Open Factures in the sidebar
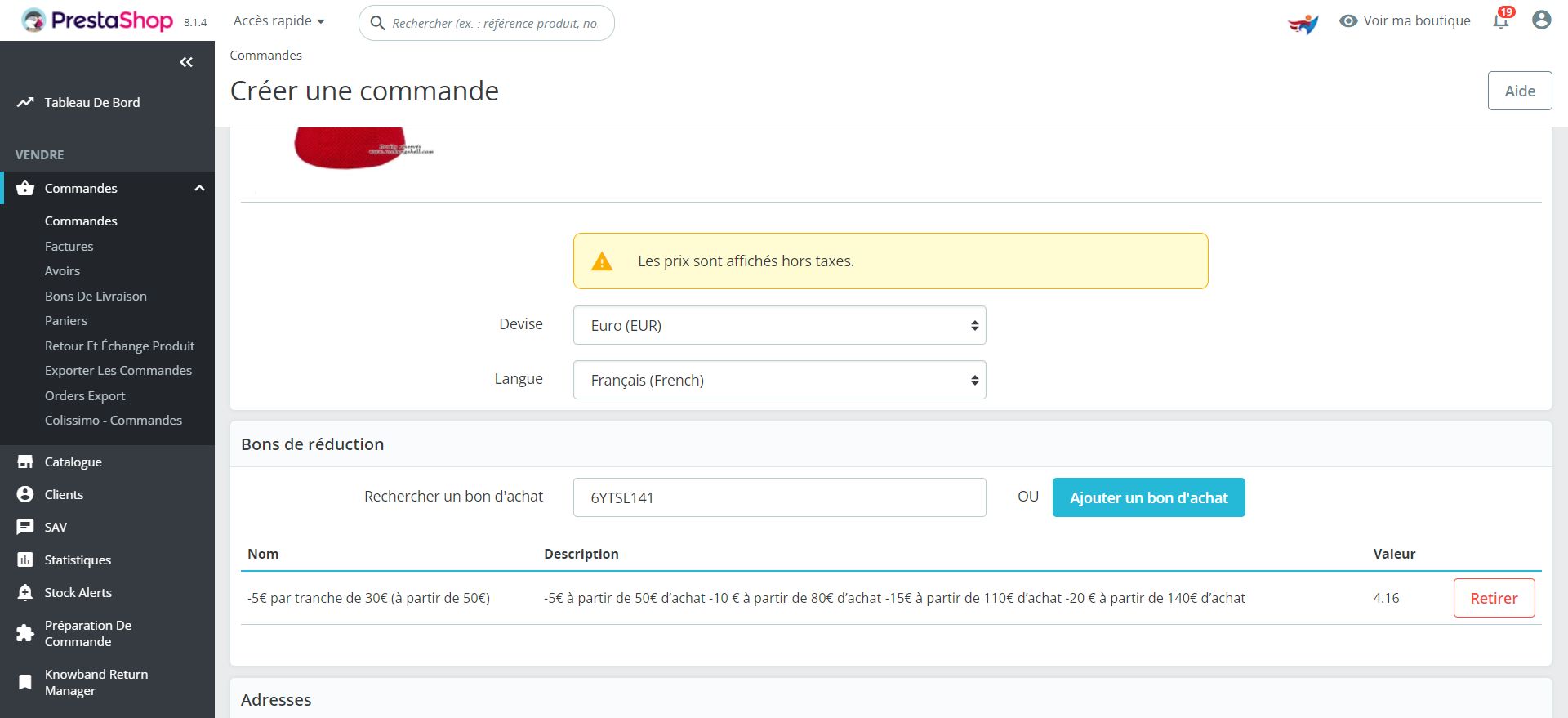This screenshot has height=718, width=1568. (69, 246)
